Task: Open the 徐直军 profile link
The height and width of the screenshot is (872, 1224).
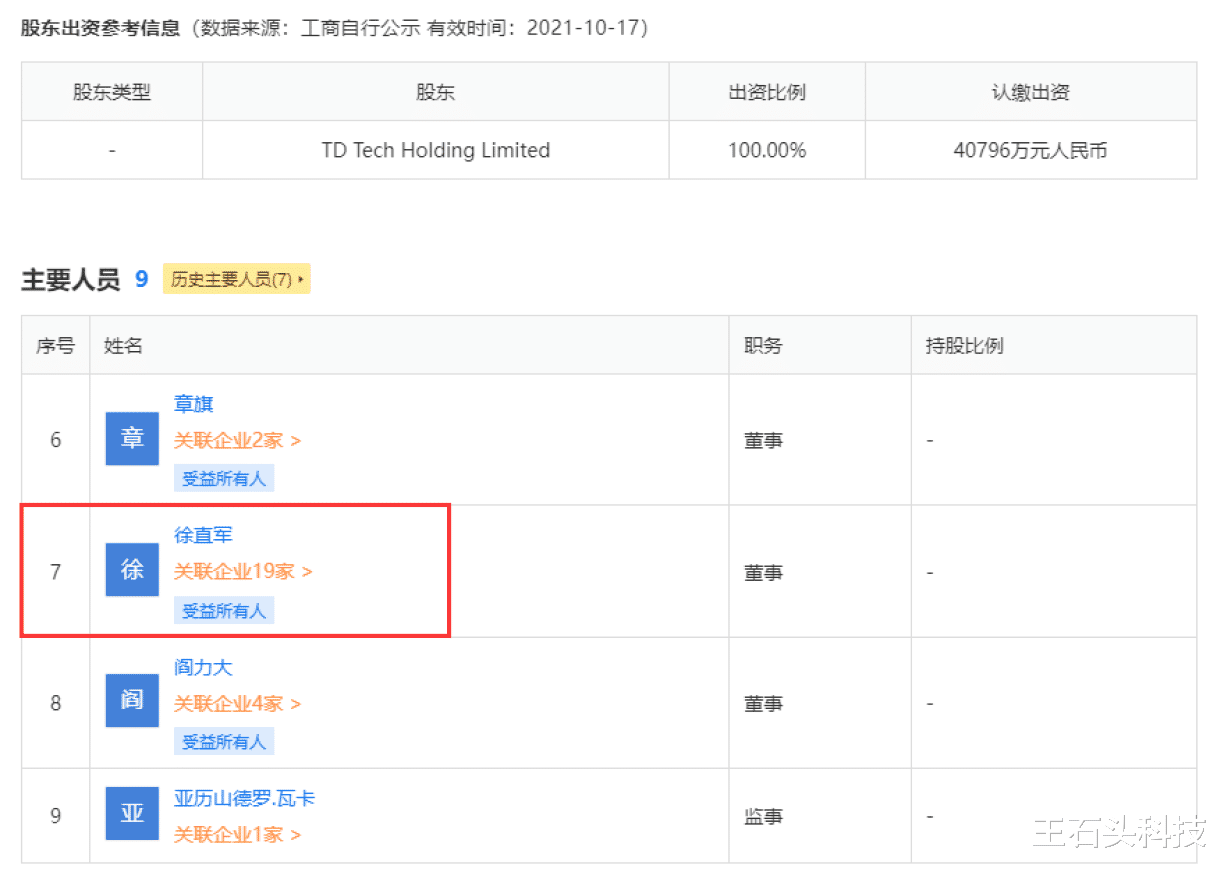Action: pyautogui.click(x=203, y=535)
